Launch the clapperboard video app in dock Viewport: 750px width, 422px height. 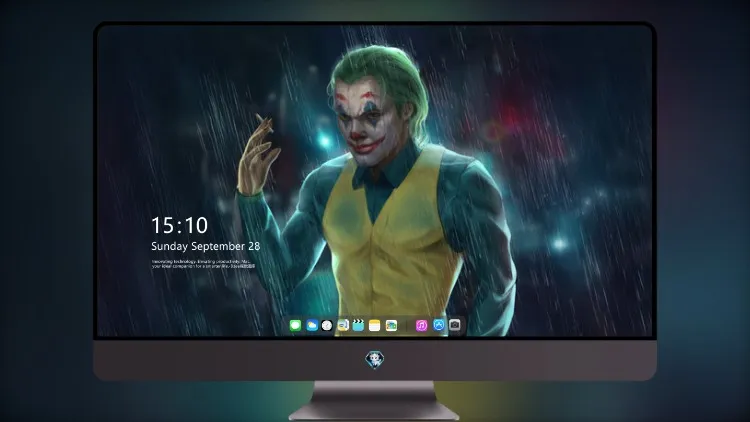click(x=358, y=325)
